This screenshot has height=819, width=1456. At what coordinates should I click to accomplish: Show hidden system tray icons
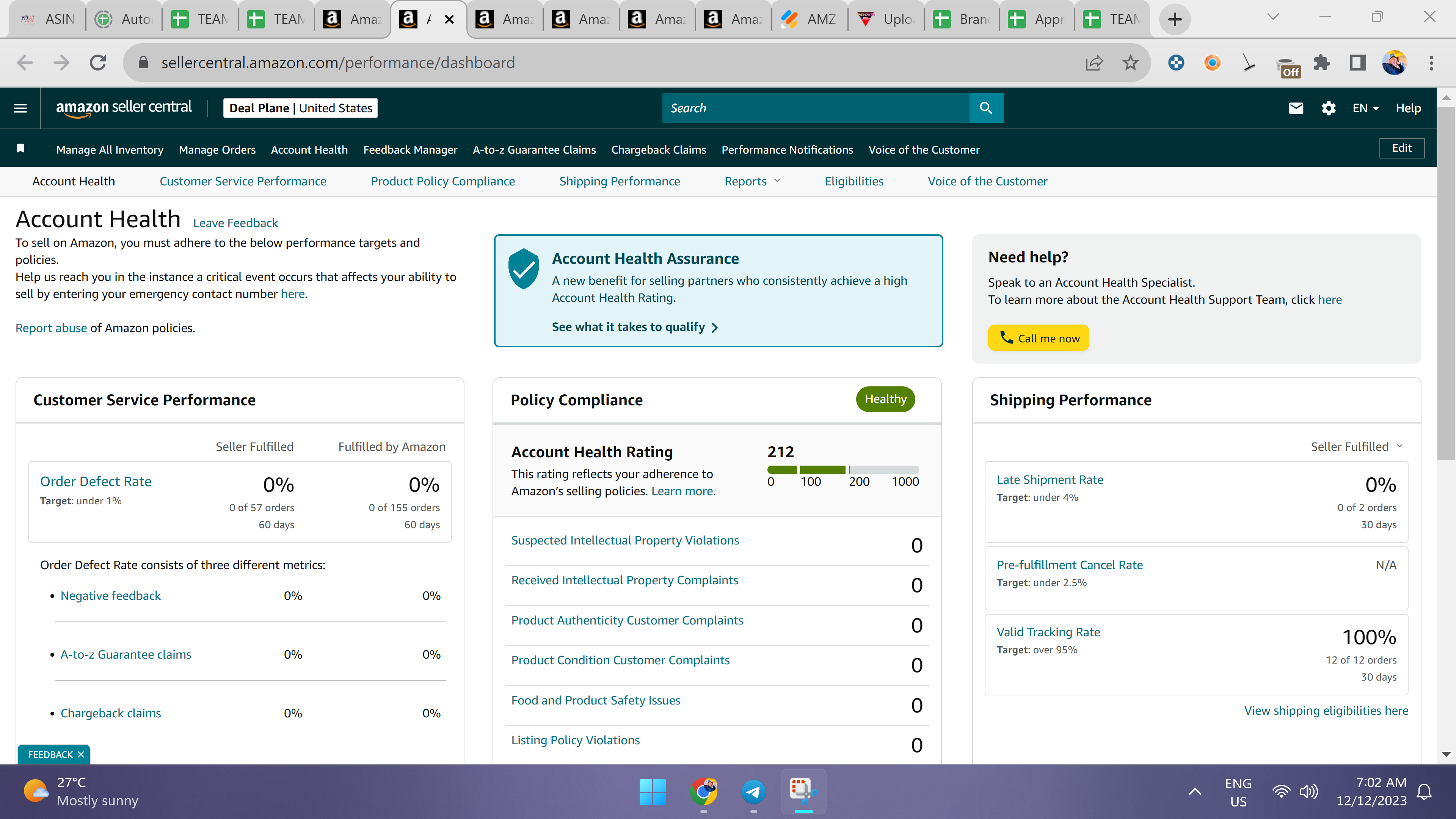tap(1195, 792)
